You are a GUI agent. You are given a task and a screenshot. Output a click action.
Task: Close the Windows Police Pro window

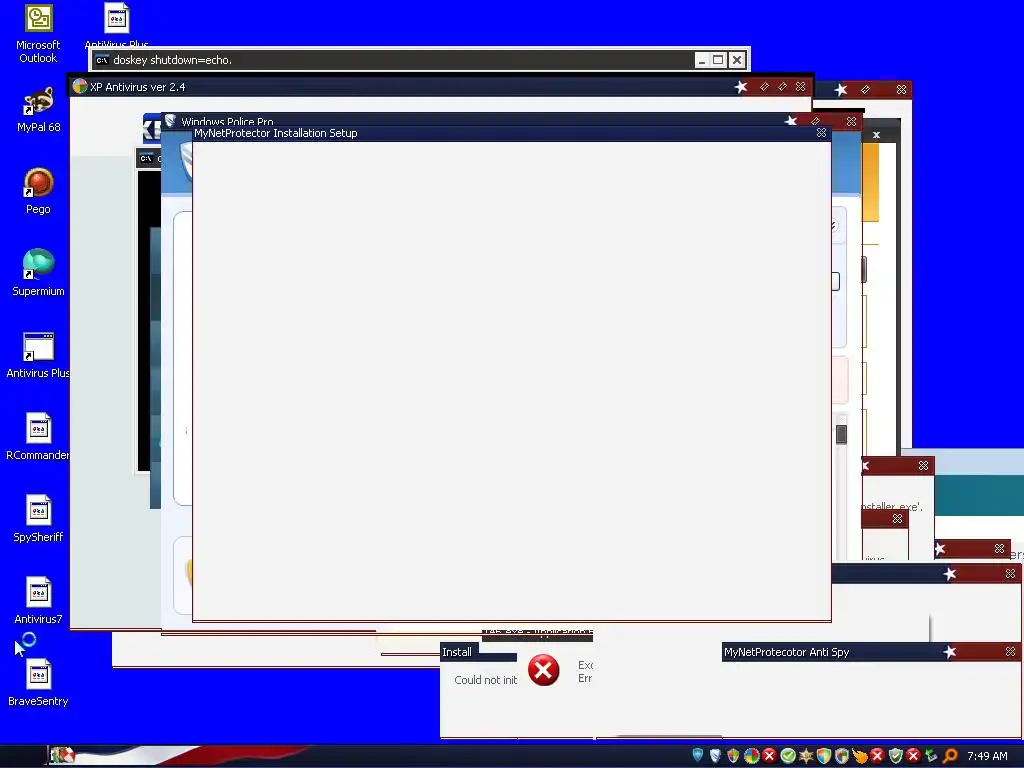[851, 121]
